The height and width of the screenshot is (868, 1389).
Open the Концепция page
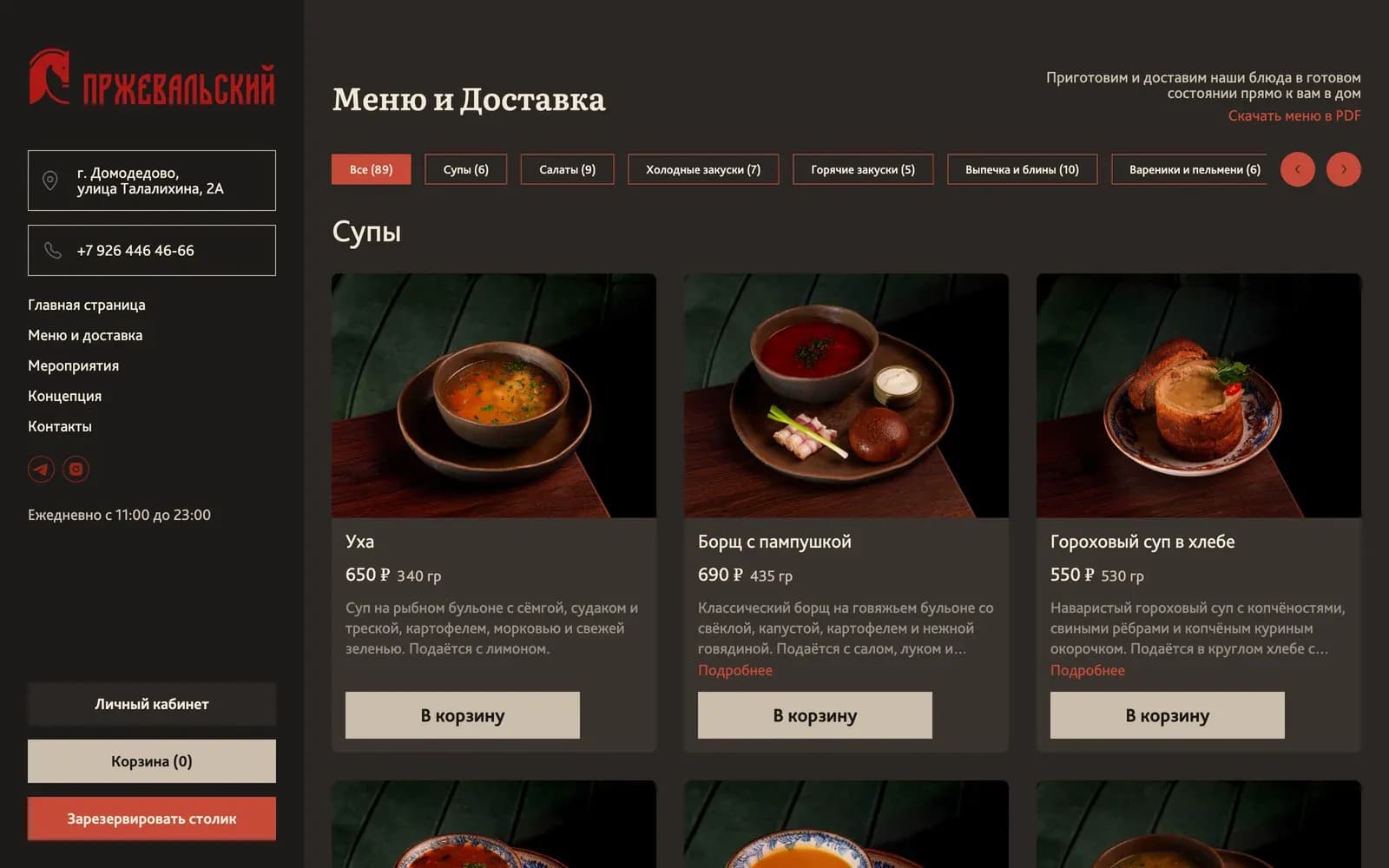[65, 396]
